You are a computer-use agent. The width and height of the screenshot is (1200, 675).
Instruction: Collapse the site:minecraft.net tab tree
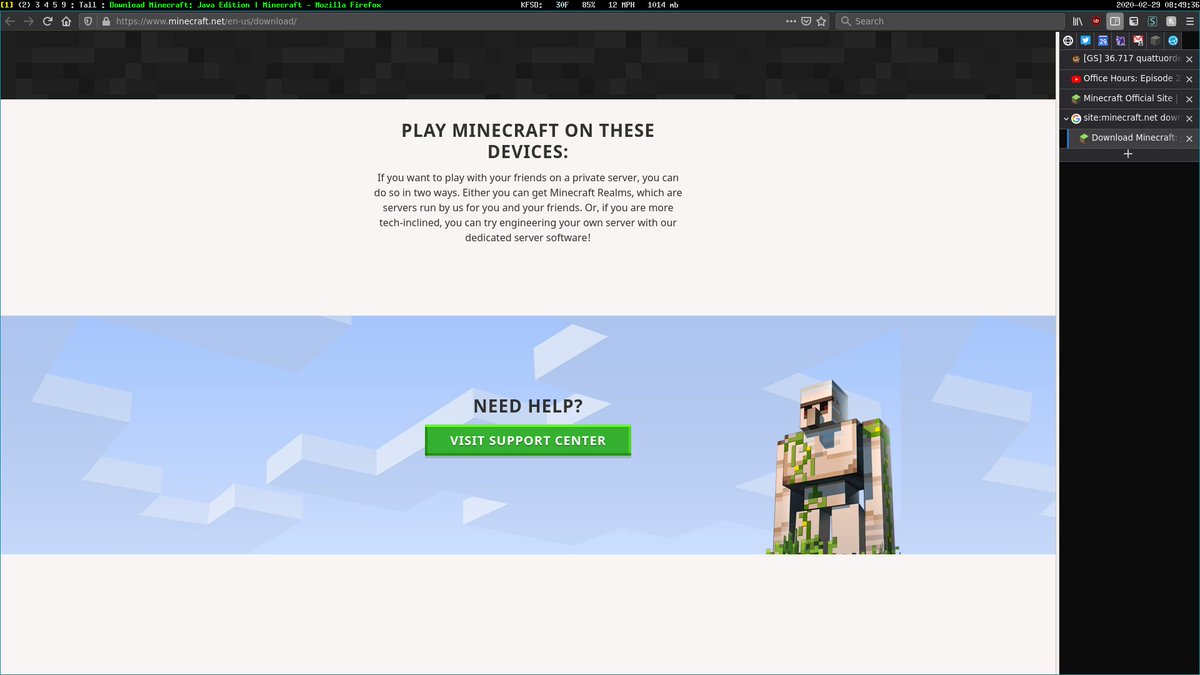pos(1066,118)
